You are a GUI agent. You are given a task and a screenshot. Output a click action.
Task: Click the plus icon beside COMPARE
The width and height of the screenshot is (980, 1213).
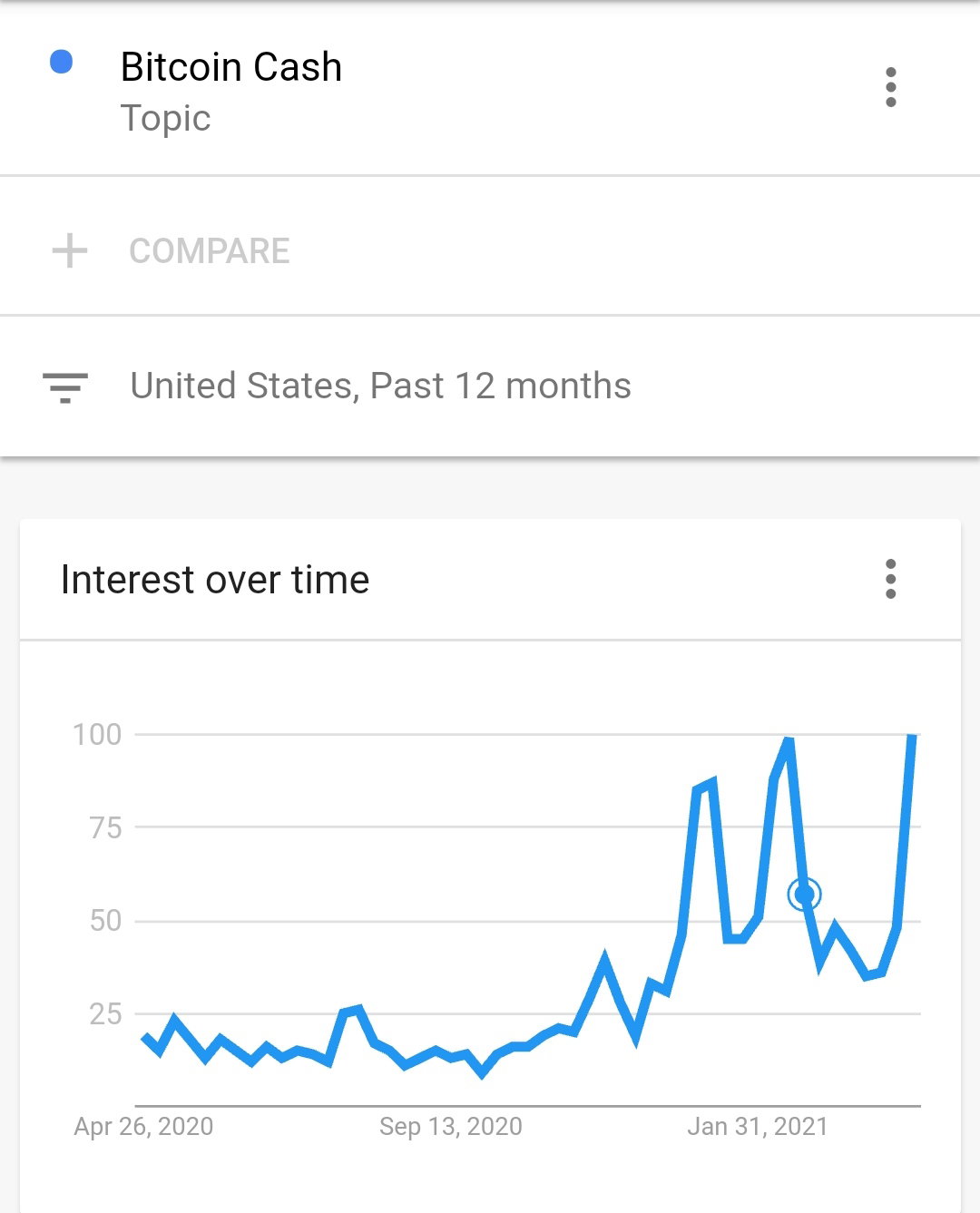pyautogui.click(x=70, y=251)
